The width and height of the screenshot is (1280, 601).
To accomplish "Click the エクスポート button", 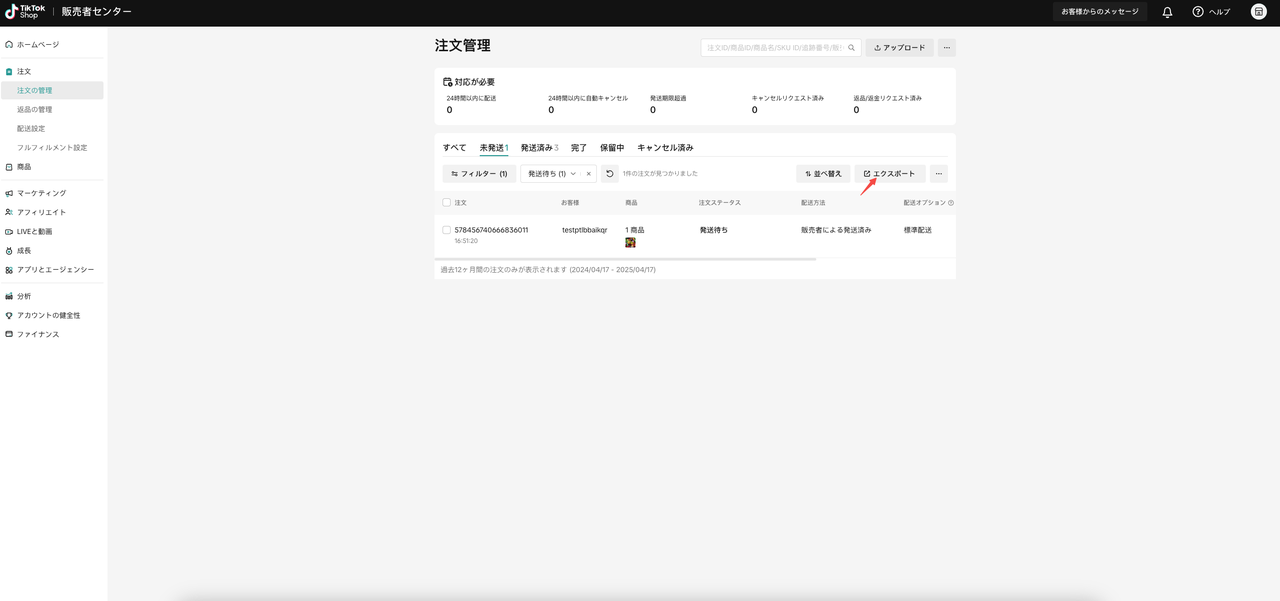I will (x=890, y=174).
